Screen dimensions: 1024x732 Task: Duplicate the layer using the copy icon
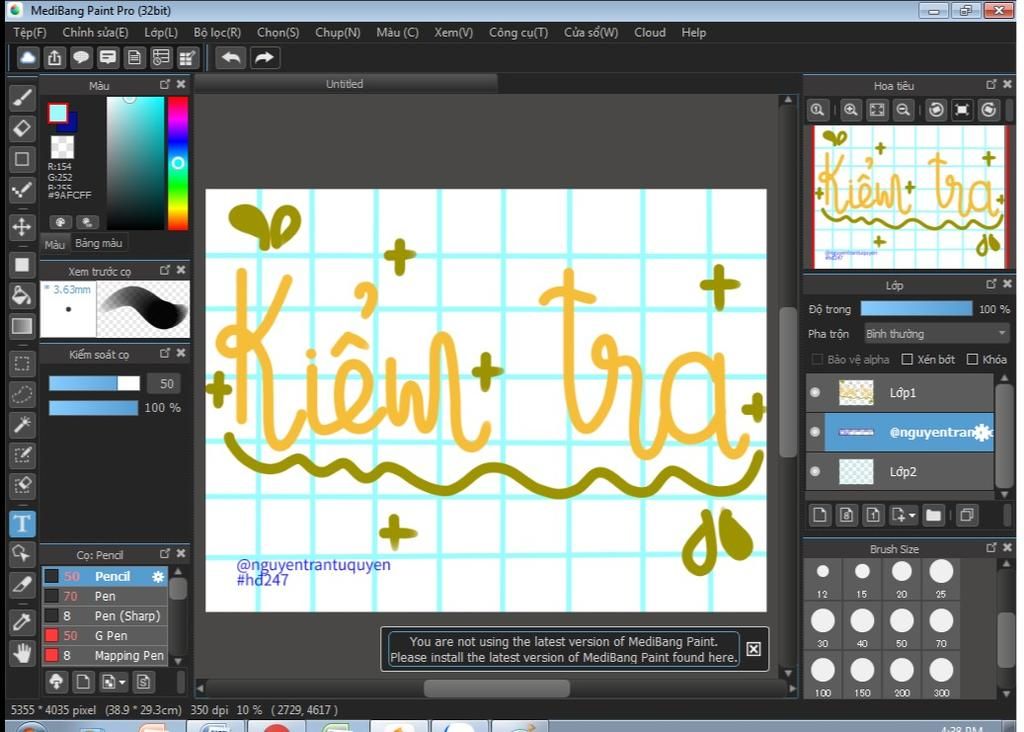point(967,515)
